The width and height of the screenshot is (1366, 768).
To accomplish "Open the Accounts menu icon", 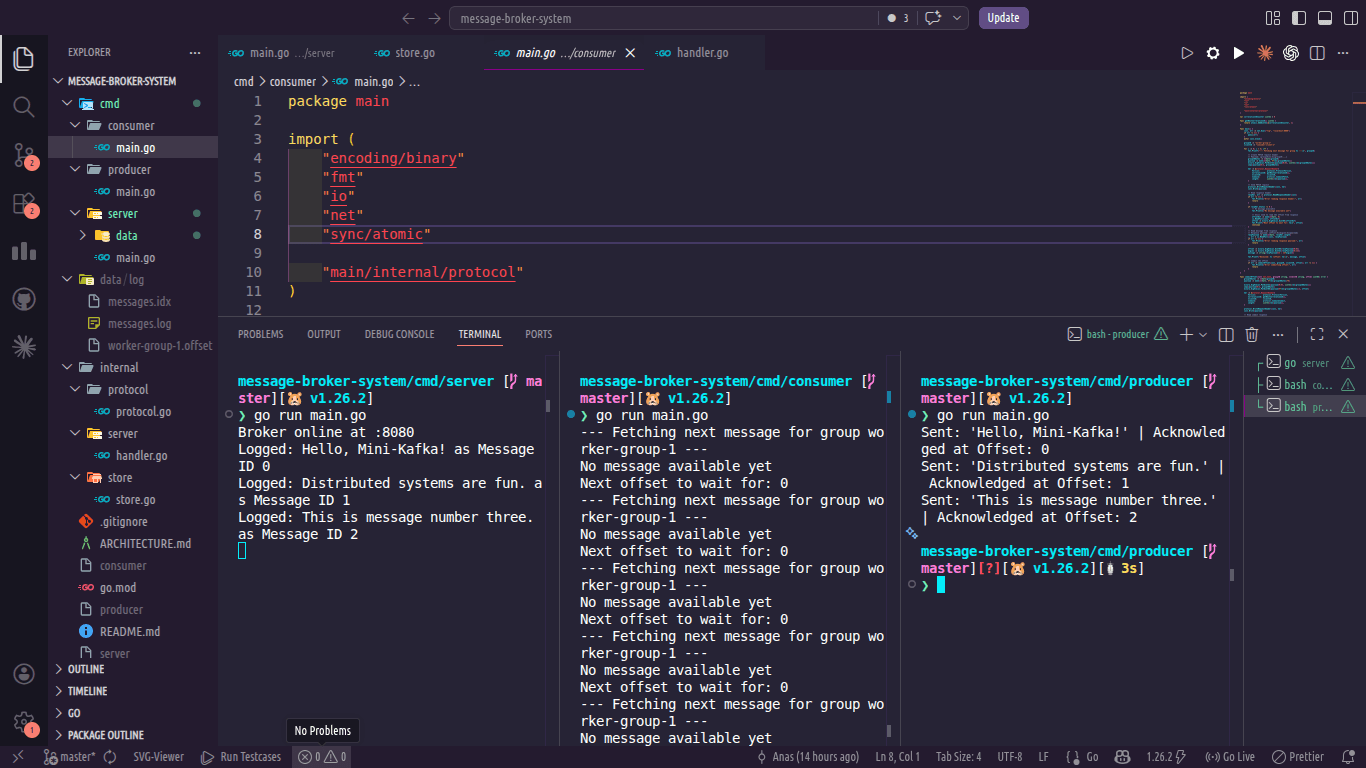I will coord(23,674).
